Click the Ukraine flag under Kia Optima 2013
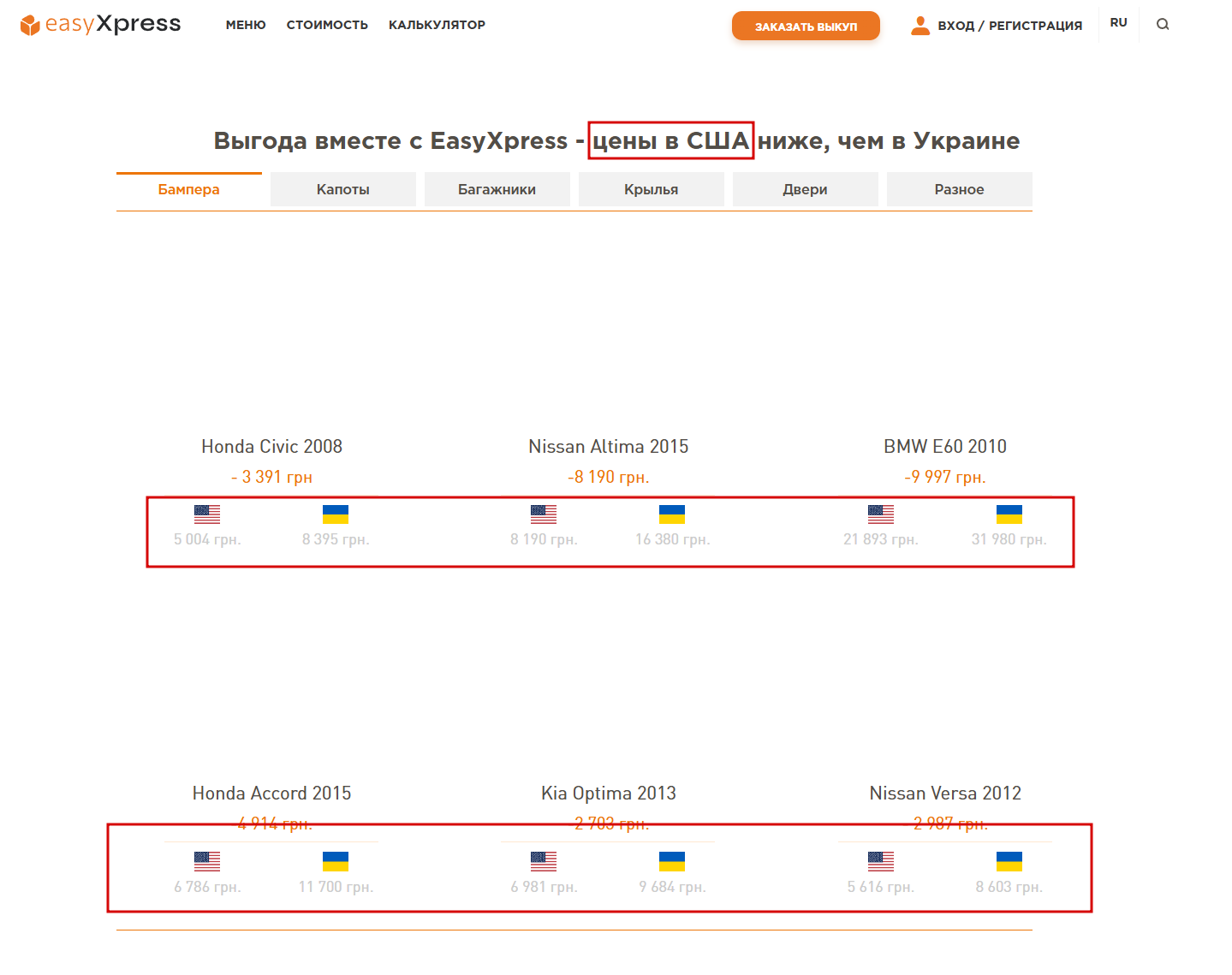Screen dimensions: 1232x975 click(672, 861)
